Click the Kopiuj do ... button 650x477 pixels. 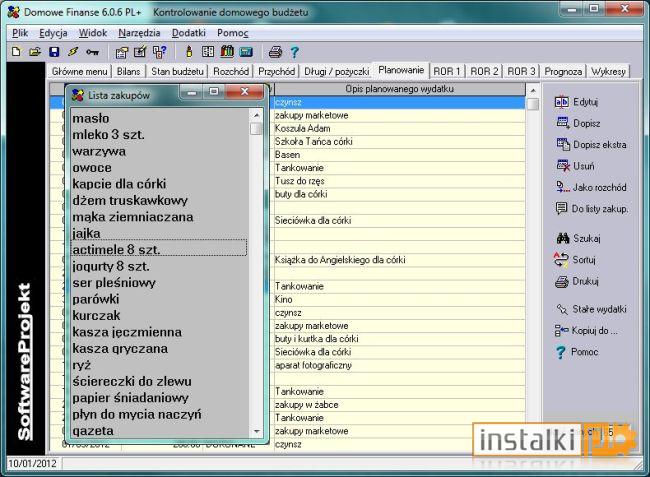pyautogui.click(x=586, y=330)
